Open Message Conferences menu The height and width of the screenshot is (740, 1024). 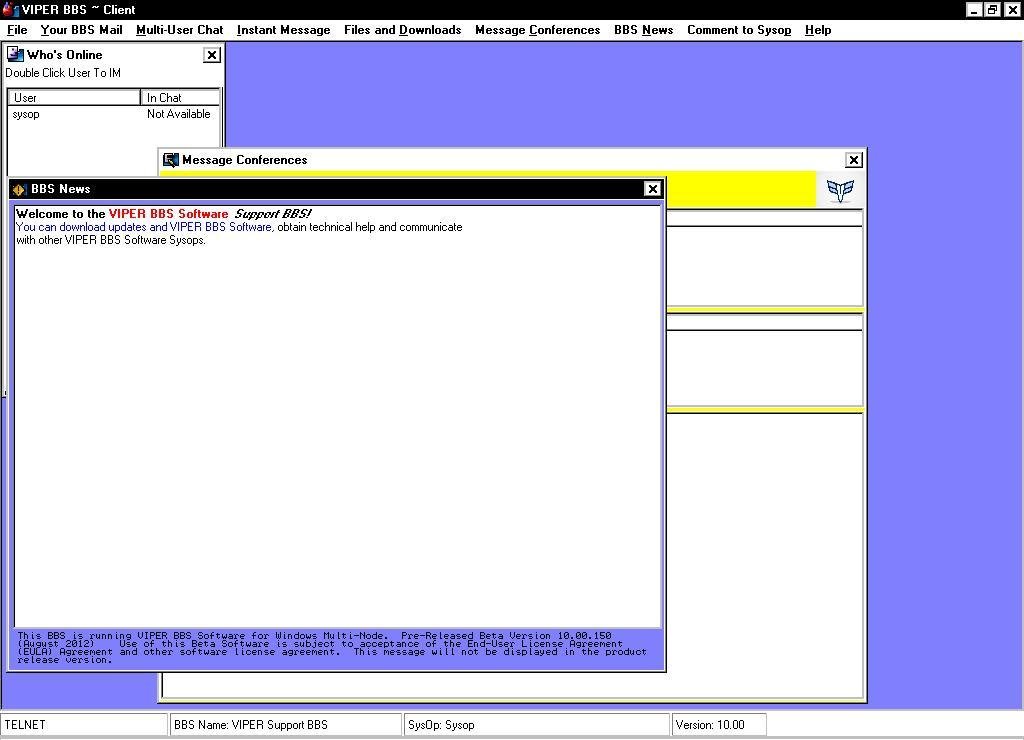pyautogui.click(x=537, y=30)
